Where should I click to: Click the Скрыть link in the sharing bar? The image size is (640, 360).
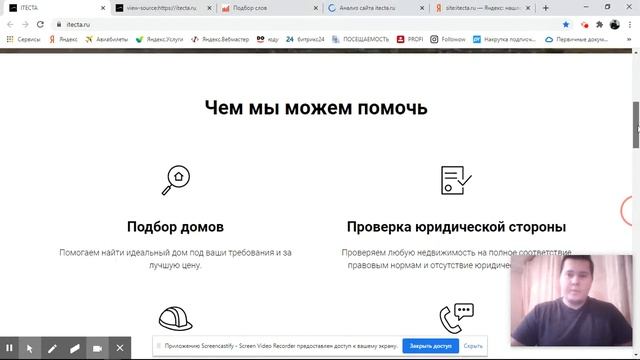click(473, 346)
